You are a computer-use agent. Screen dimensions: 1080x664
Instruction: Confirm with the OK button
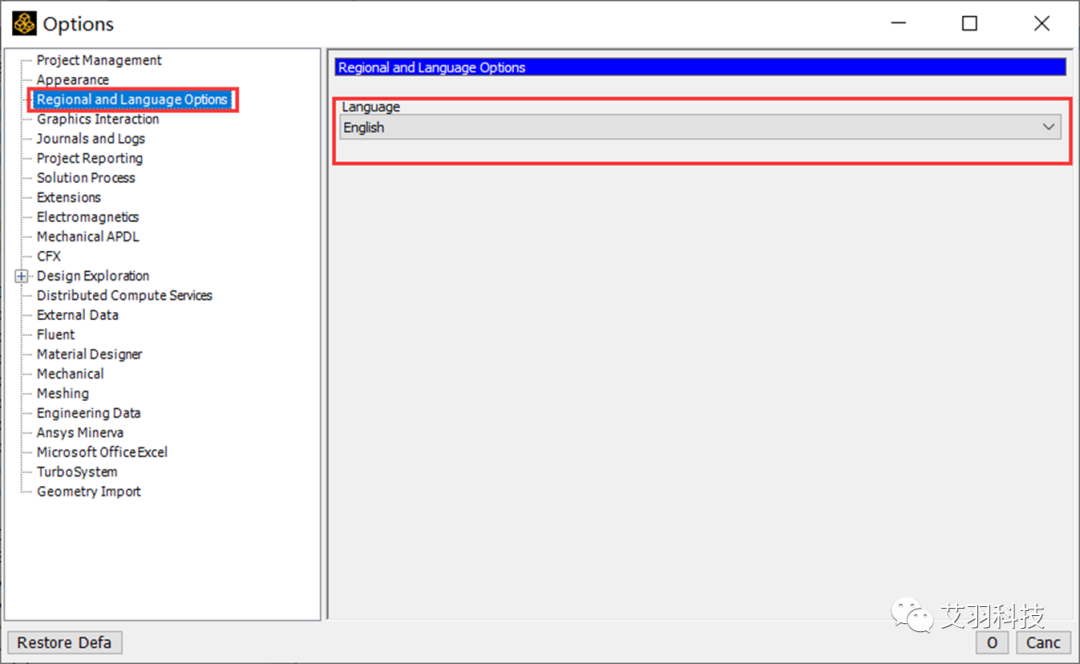(992, 643)
